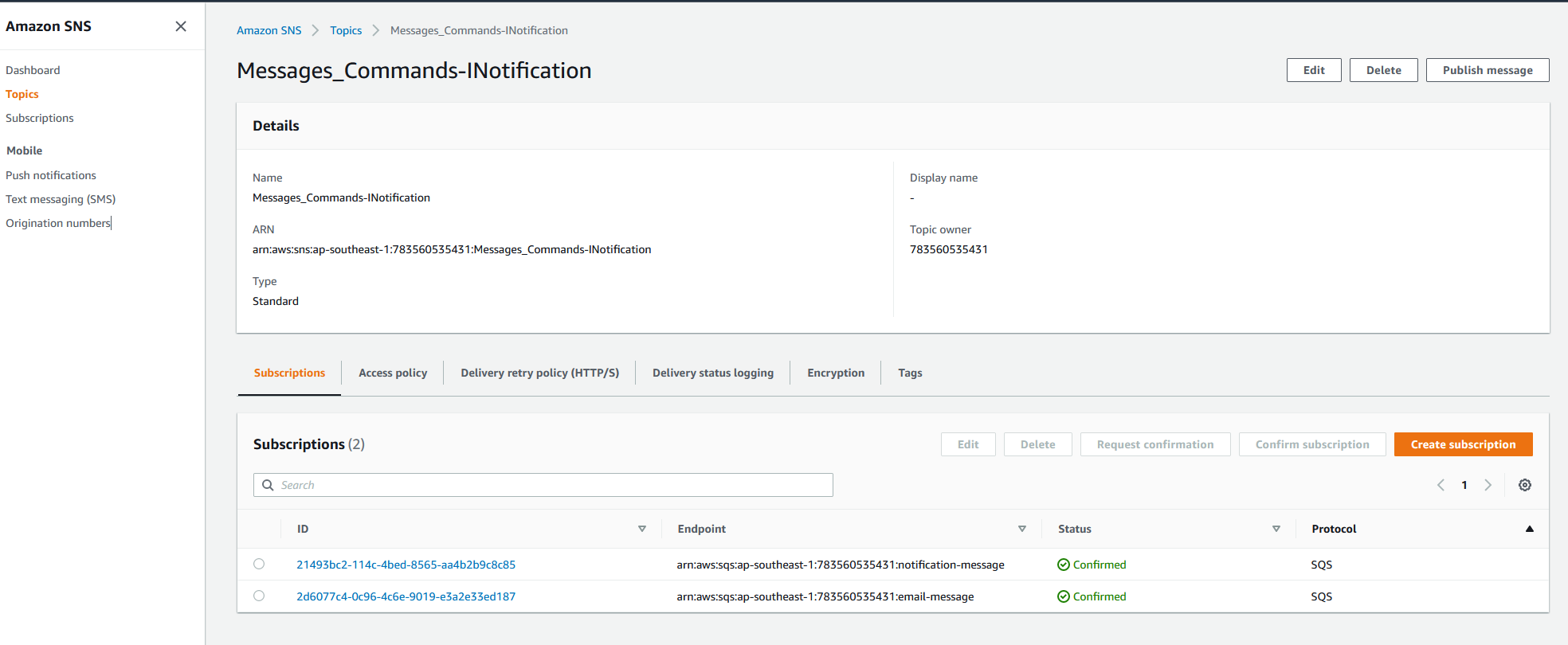Sort by Status column arrow
Image resolution: width=1568 pixels, height=645 pixels.
coord(1276,529)
